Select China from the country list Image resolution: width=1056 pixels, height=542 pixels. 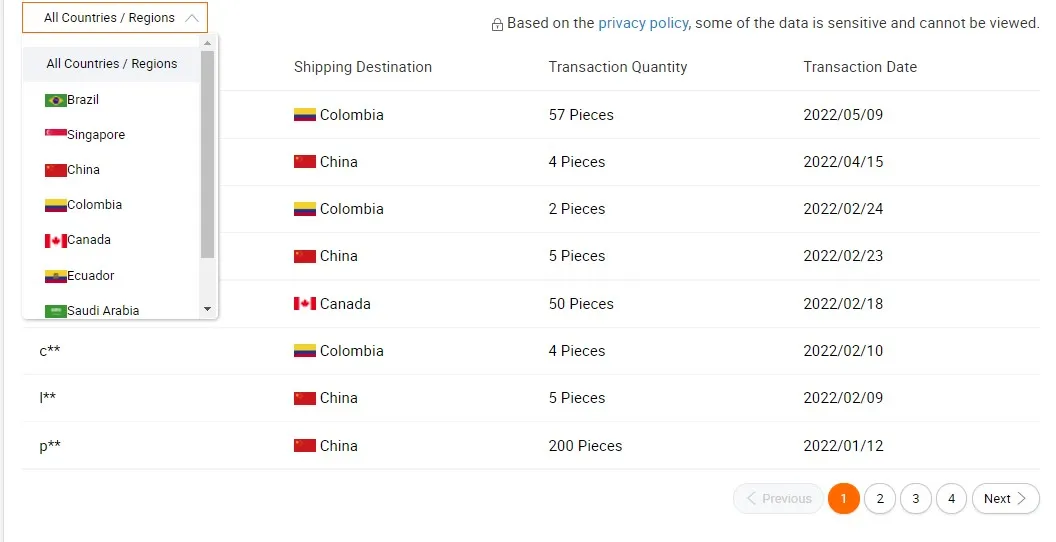point(83,170)
